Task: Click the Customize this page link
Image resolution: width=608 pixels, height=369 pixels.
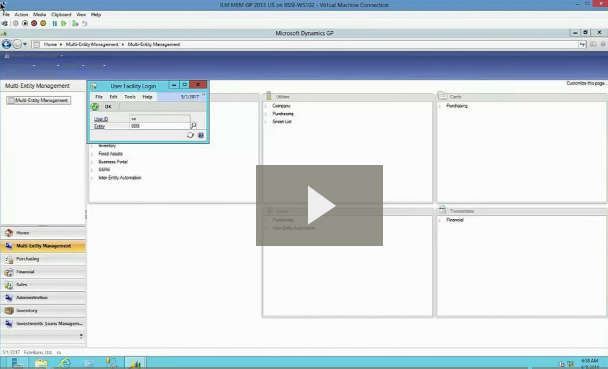Action: (586, 83)
